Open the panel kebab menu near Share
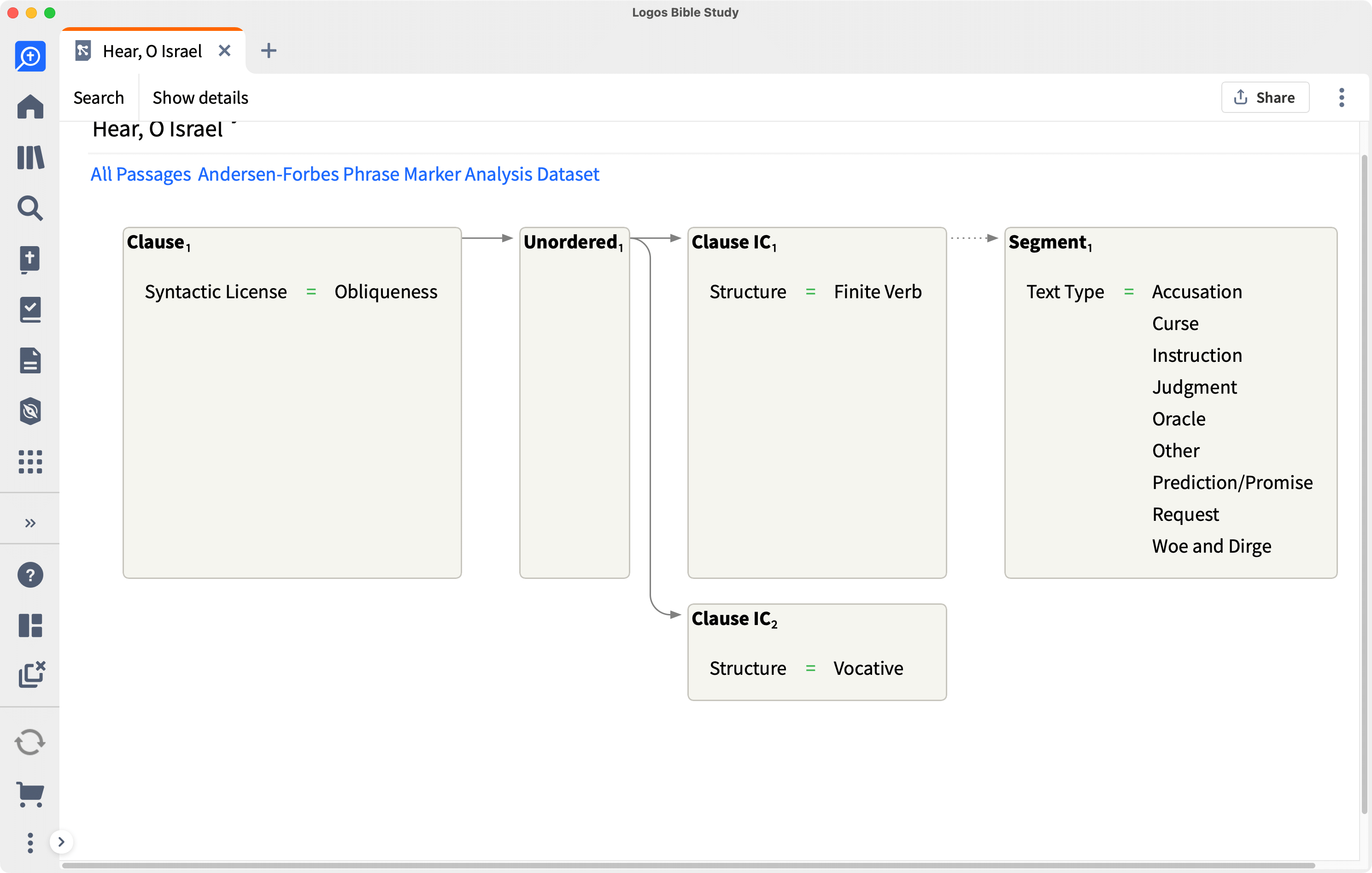The image size is (1372, 873). pyautogui.click(x=1342, y=98)
